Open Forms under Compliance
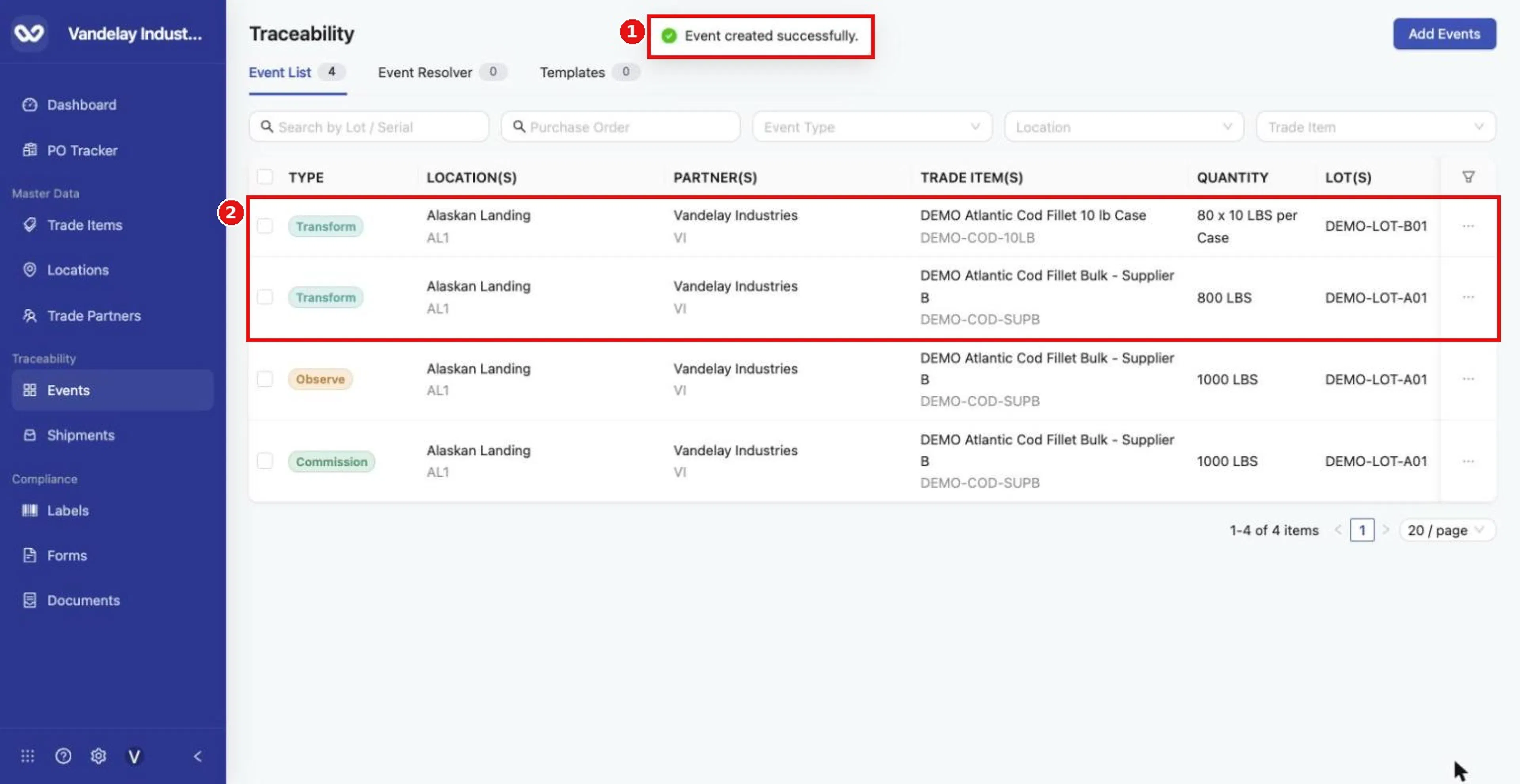The height and width of the screenshot is (784, 1520). point(66,555)
